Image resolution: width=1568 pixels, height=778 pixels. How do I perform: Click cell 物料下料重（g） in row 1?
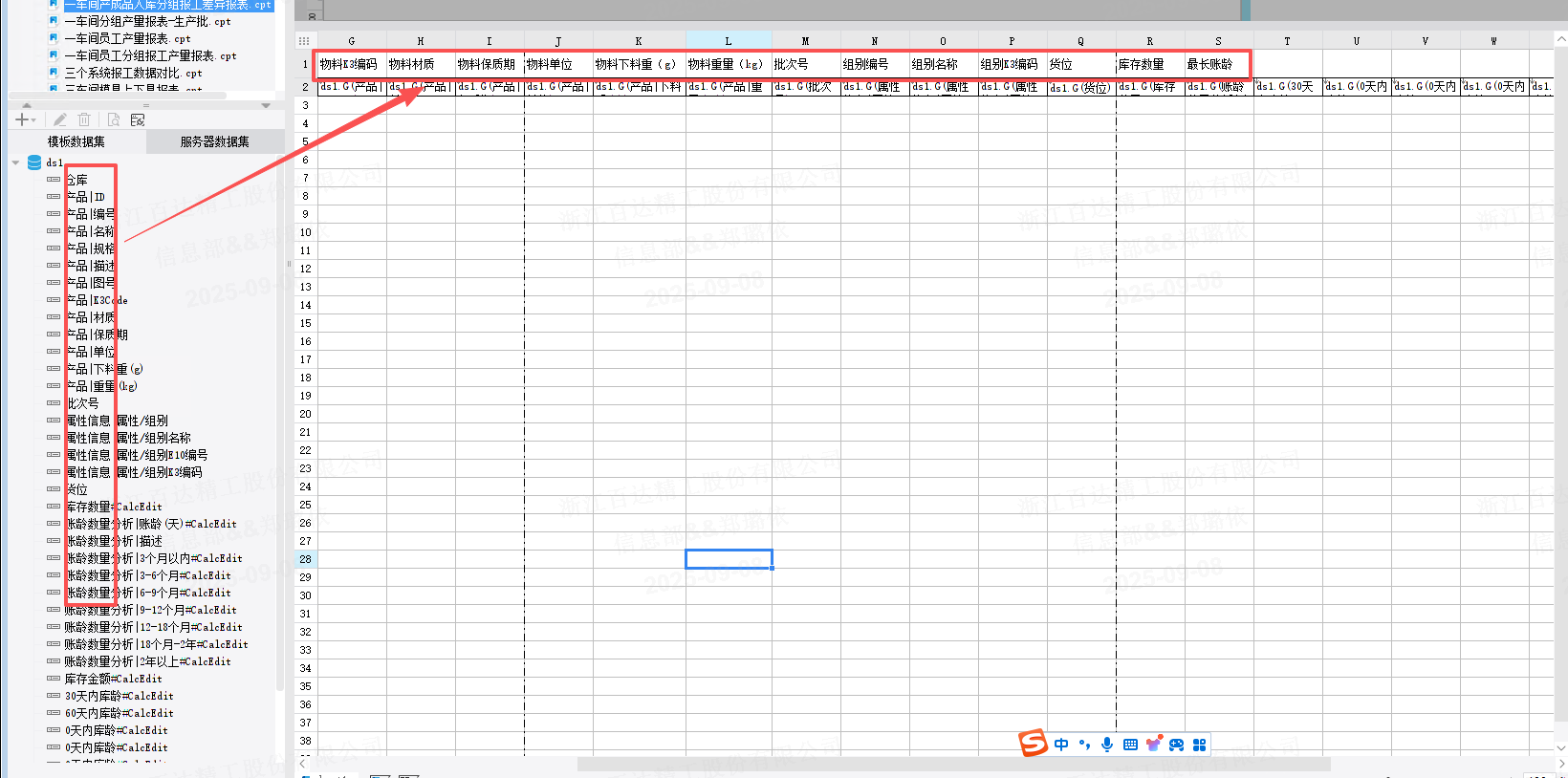click(639, 64)
